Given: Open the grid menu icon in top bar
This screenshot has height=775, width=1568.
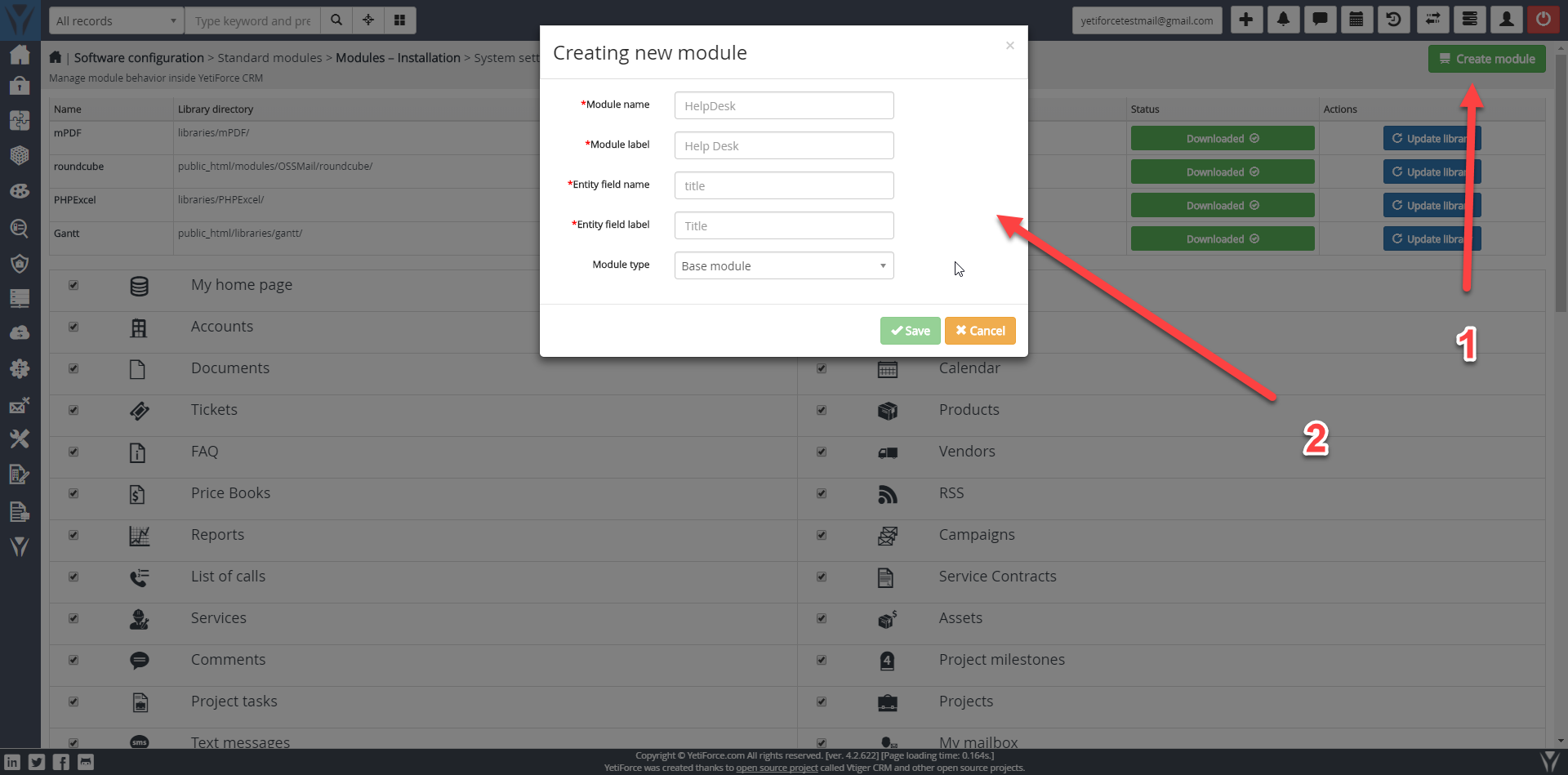Looking at the screenshot, I should [x=400, y=20].
